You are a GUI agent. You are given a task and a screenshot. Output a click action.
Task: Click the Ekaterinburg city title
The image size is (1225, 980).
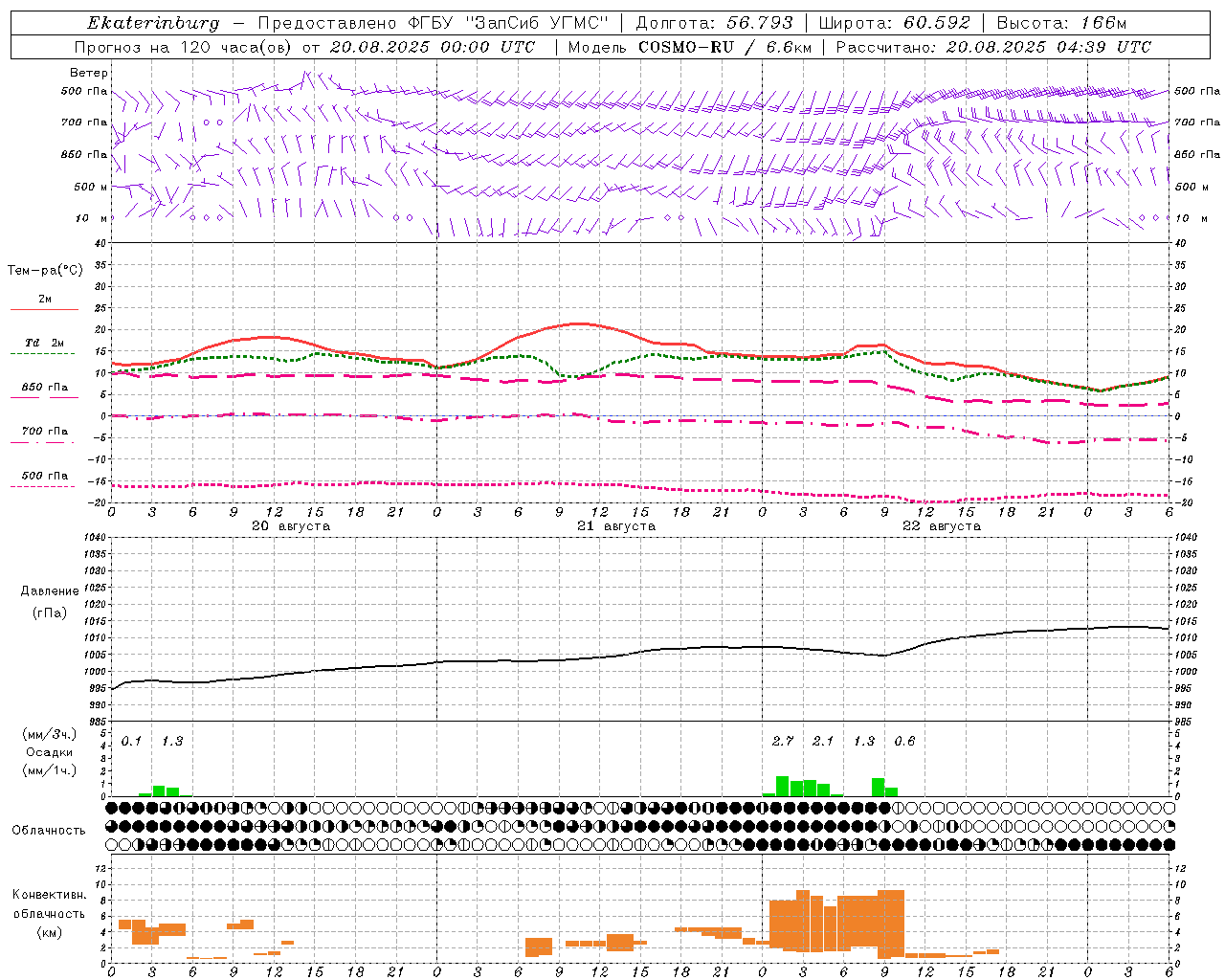click(153, 23)
